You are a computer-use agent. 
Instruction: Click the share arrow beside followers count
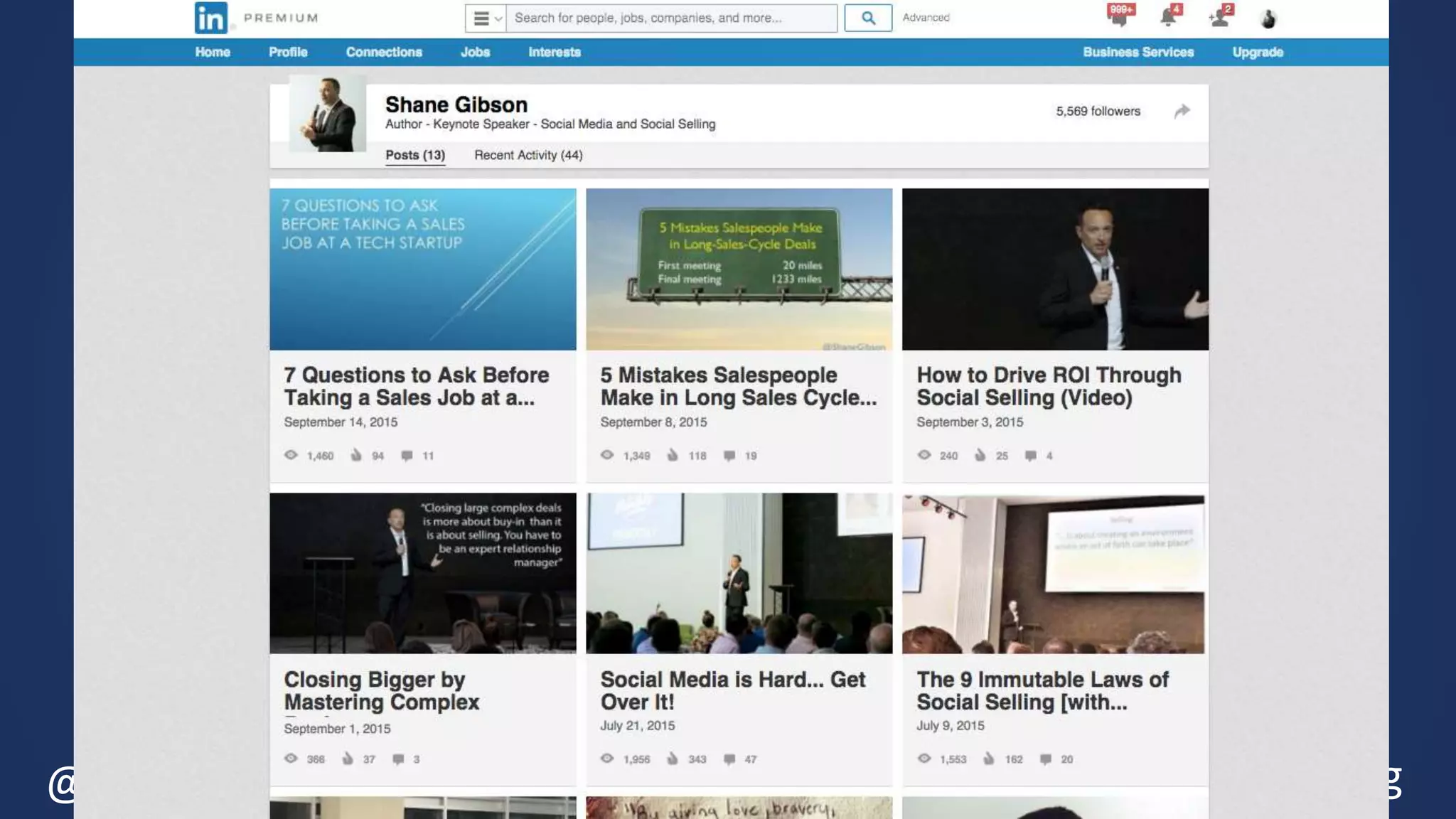tap(1182, 111)
